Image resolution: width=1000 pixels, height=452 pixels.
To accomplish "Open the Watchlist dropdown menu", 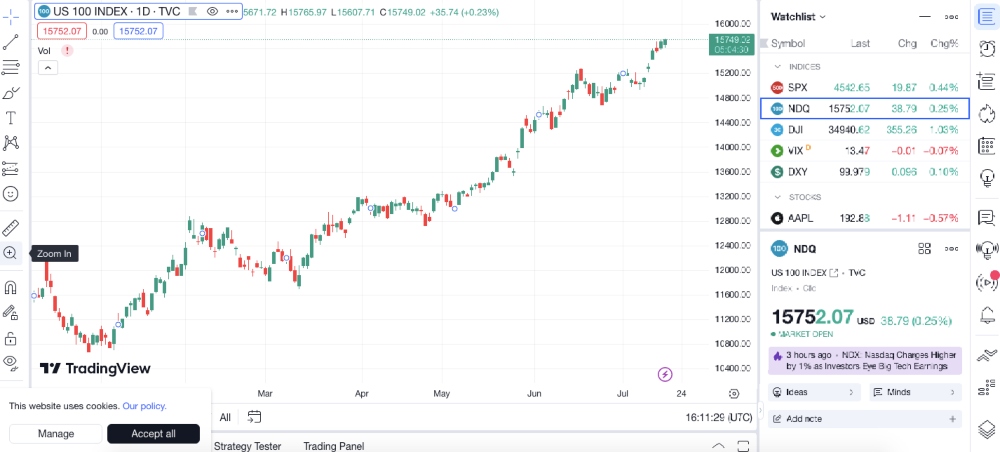I will [x=798, y=17].
